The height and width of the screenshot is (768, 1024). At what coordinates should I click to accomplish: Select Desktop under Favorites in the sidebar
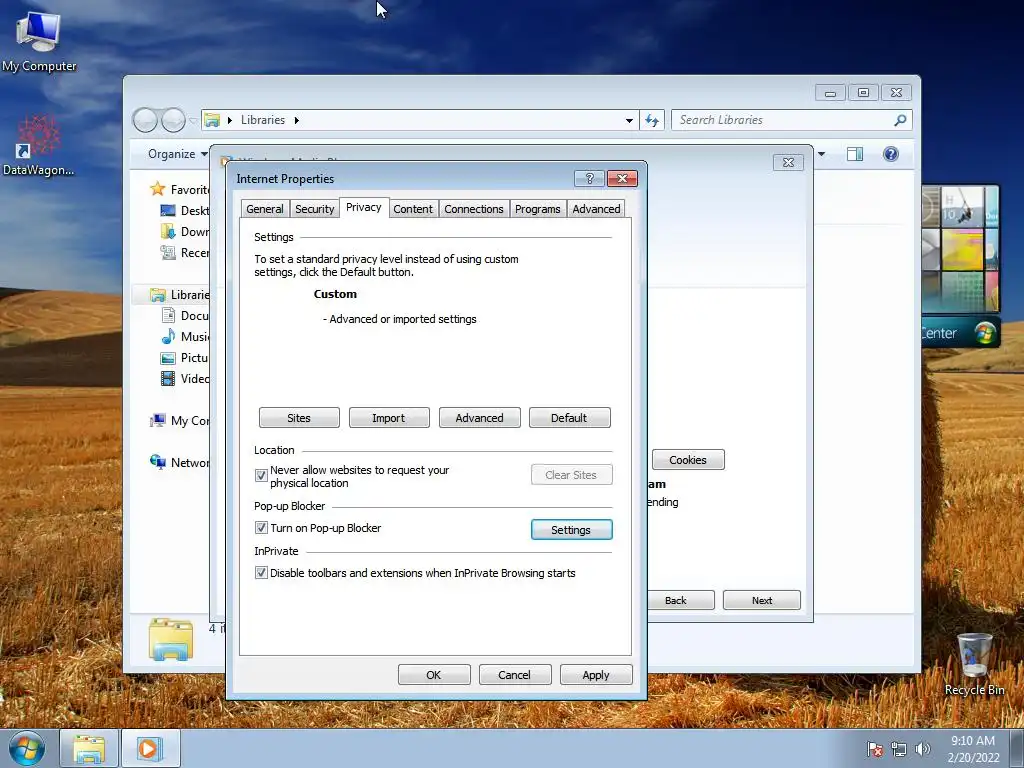click(185, 210)
